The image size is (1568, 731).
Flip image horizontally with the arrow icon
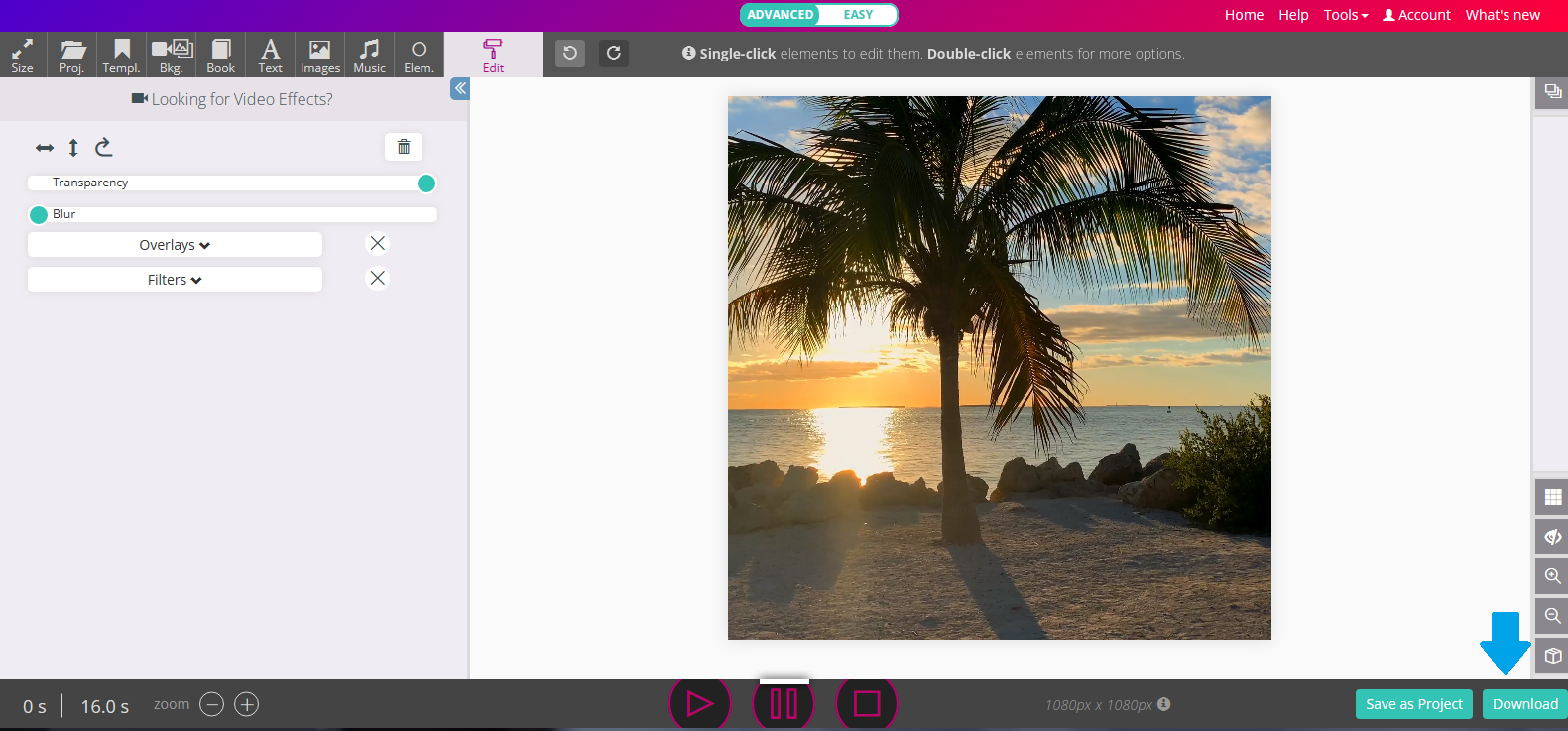coord(45,148)
